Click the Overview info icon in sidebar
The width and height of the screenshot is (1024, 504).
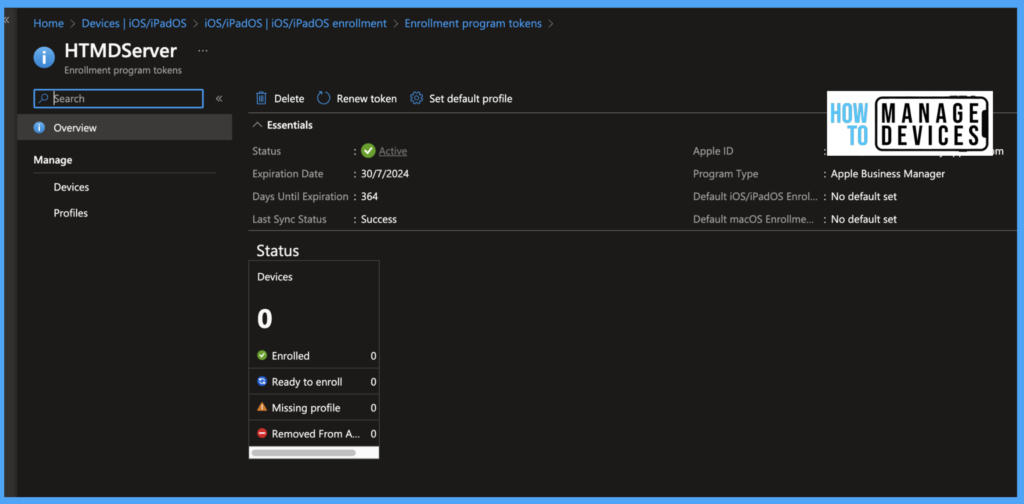[39, 127]
